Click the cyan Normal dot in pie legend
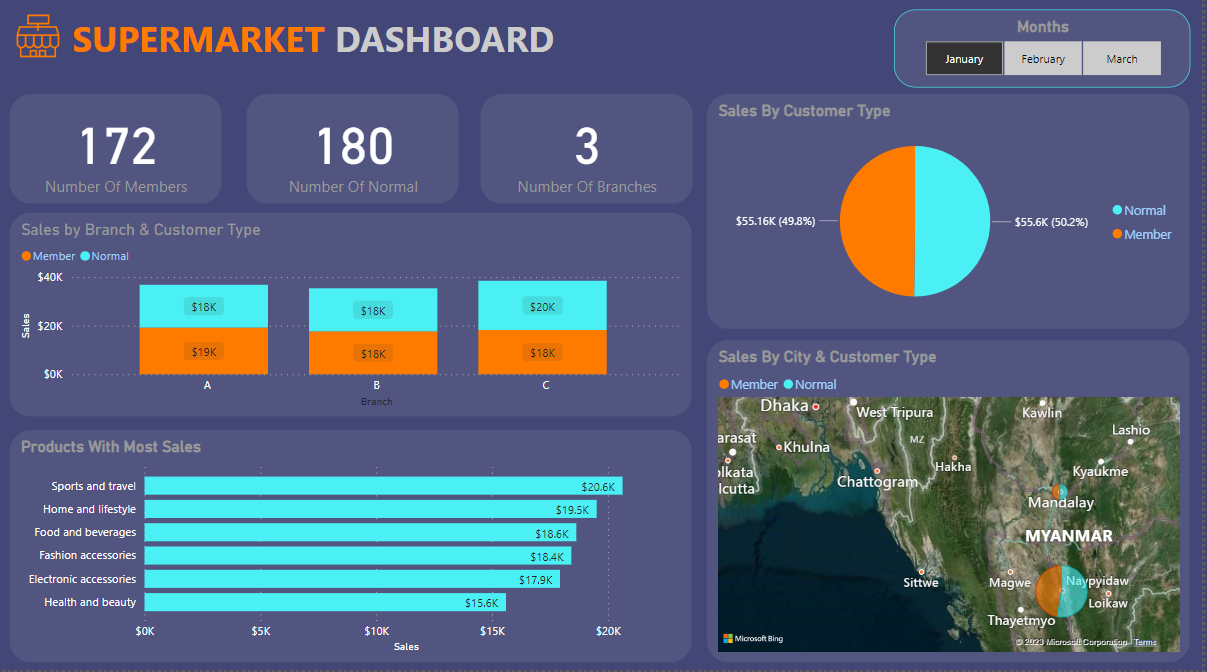Screen dimensions: 1207x672 tap(1116, 210)
